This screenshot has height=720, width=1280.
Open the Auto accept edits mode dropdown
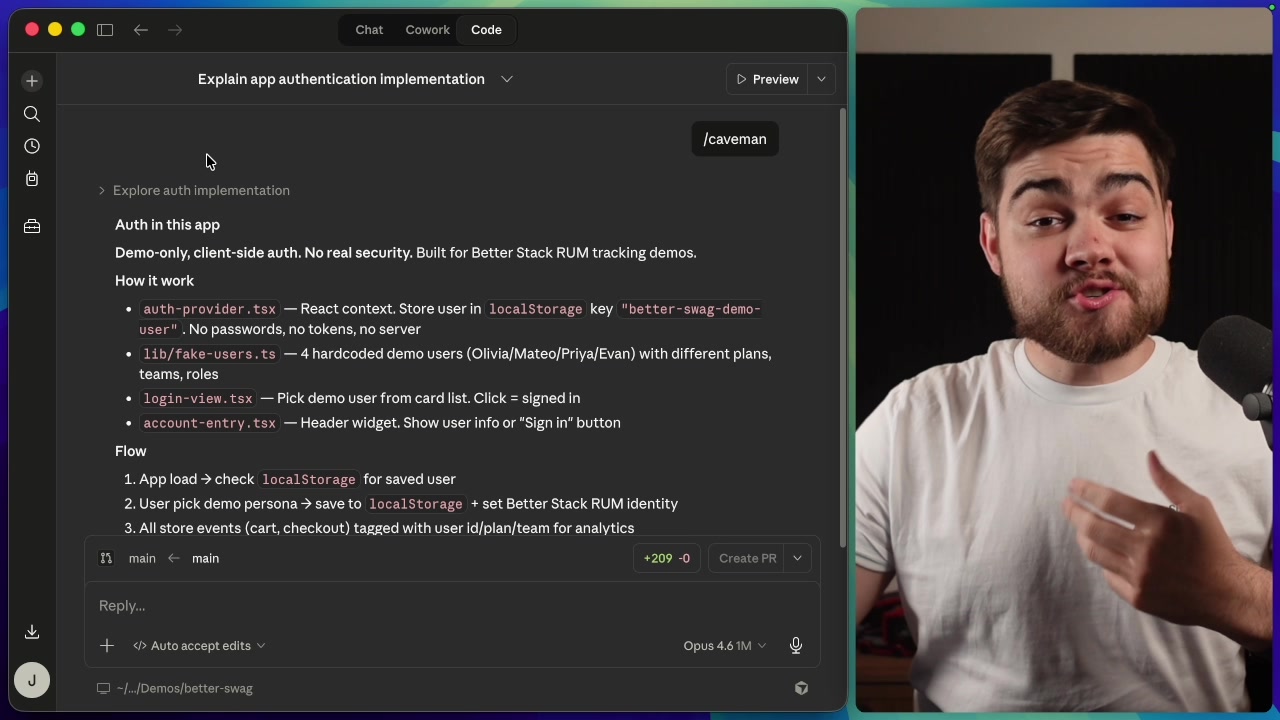(x=199, y=646)
